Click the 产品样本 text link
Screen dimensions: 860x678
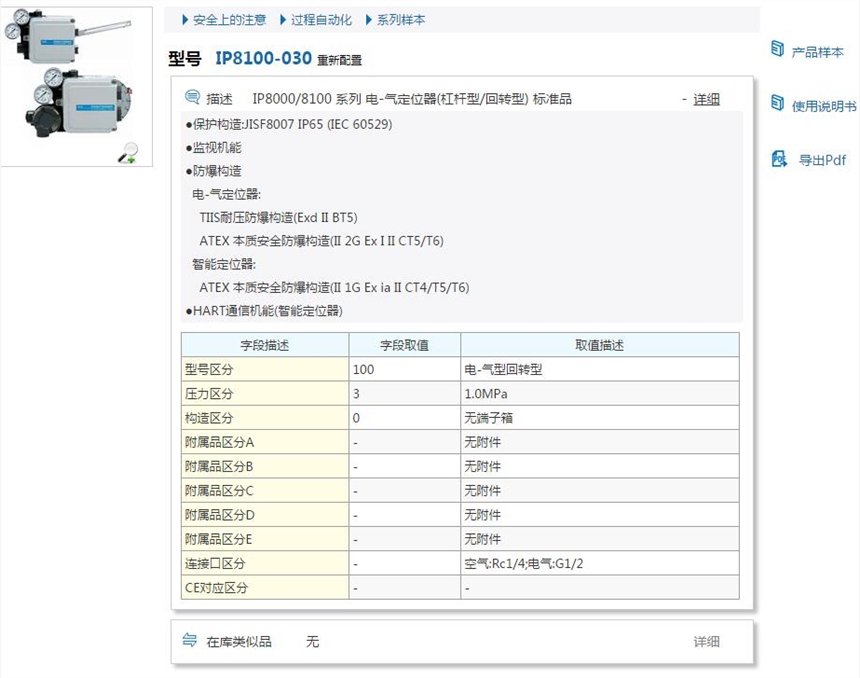click(817, 52)
